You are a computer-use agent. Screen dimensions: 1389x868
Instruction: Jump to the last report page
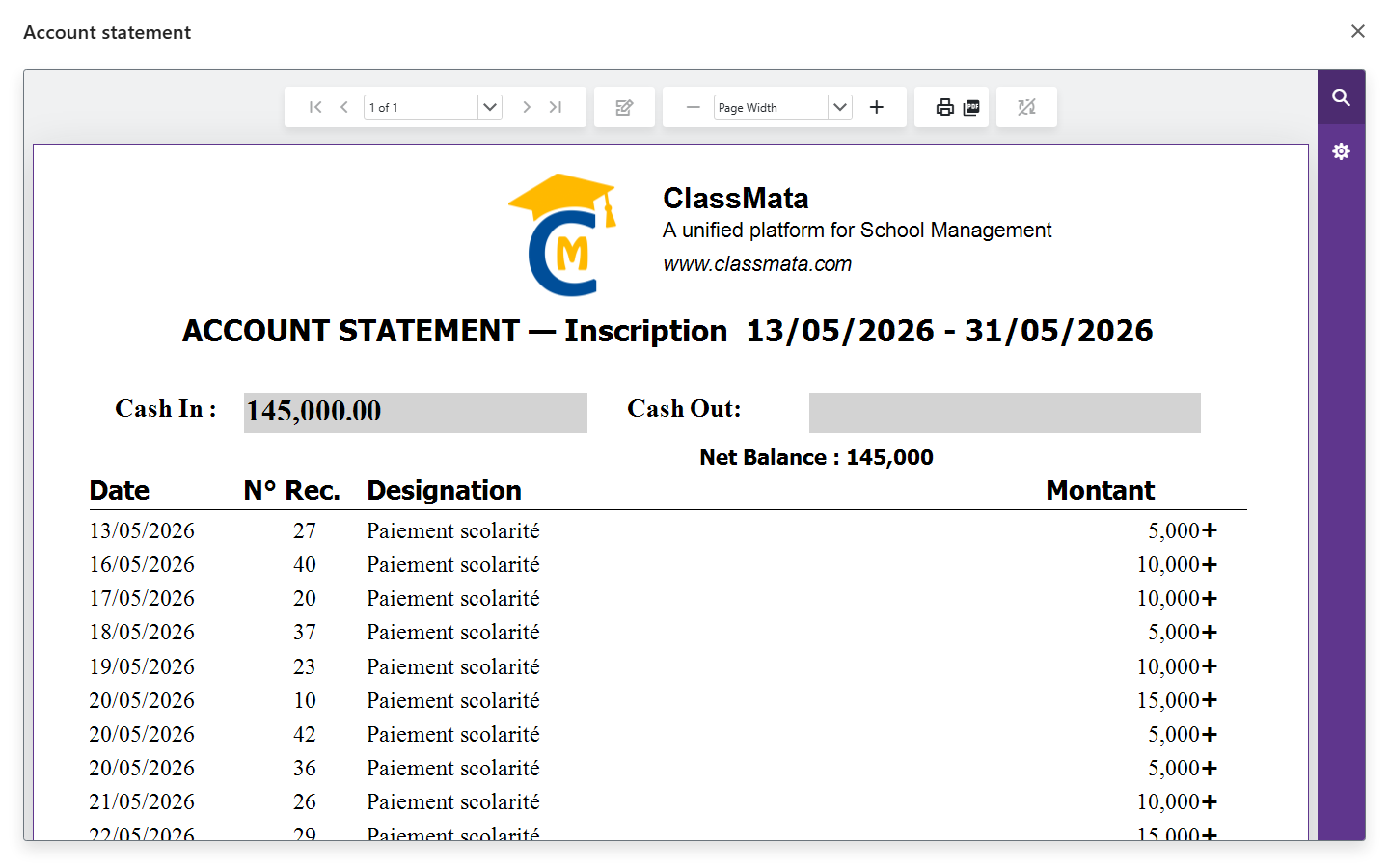[x=556, y=107]
